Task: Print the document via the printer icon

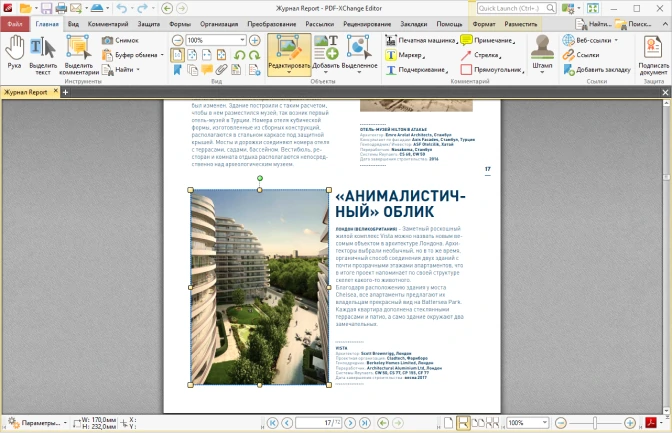Action: (x=61, y=8)
